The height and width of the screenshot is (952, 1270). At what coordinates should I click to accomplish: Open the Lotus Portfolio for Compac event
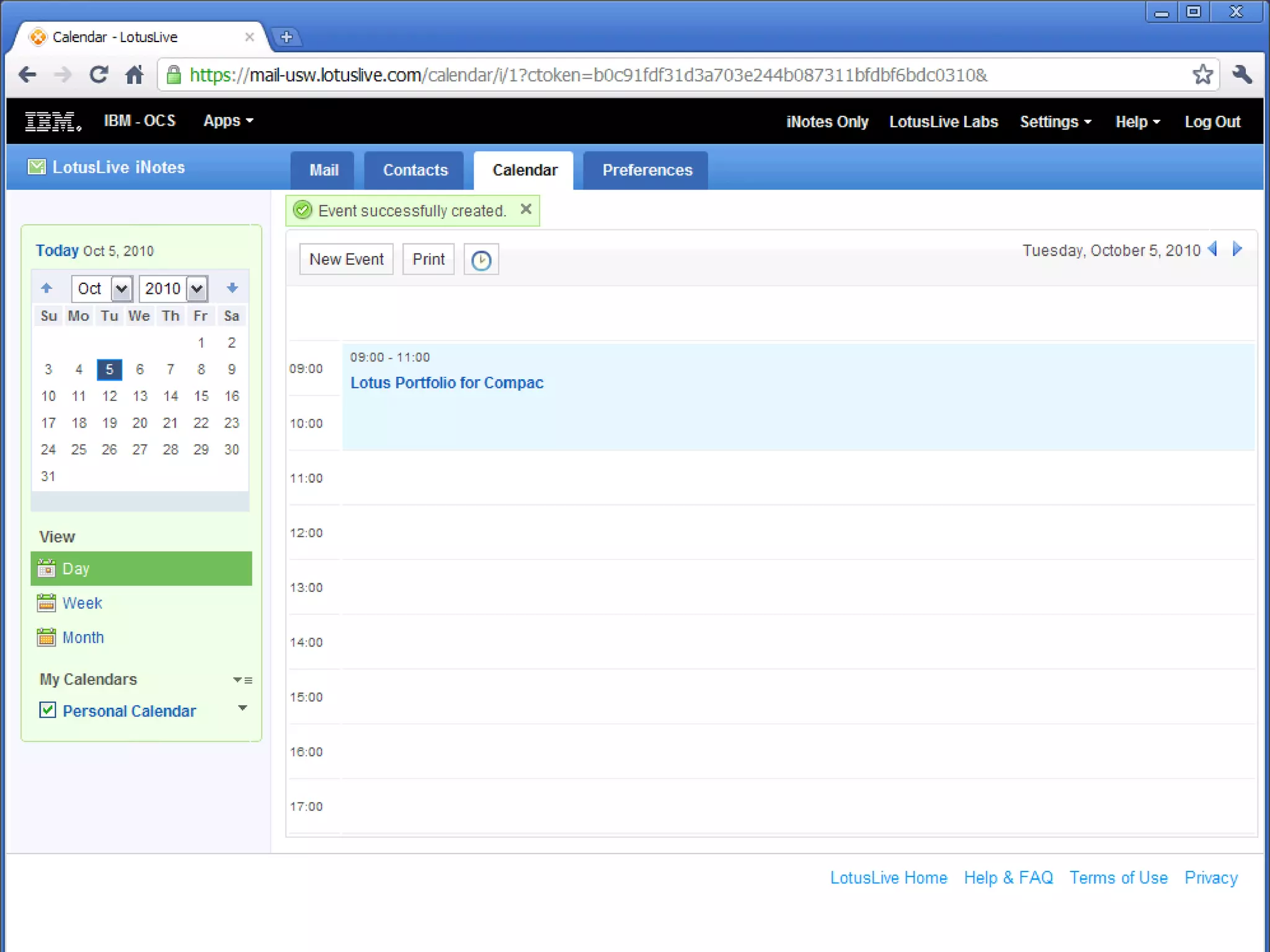(x=446, y=383)
